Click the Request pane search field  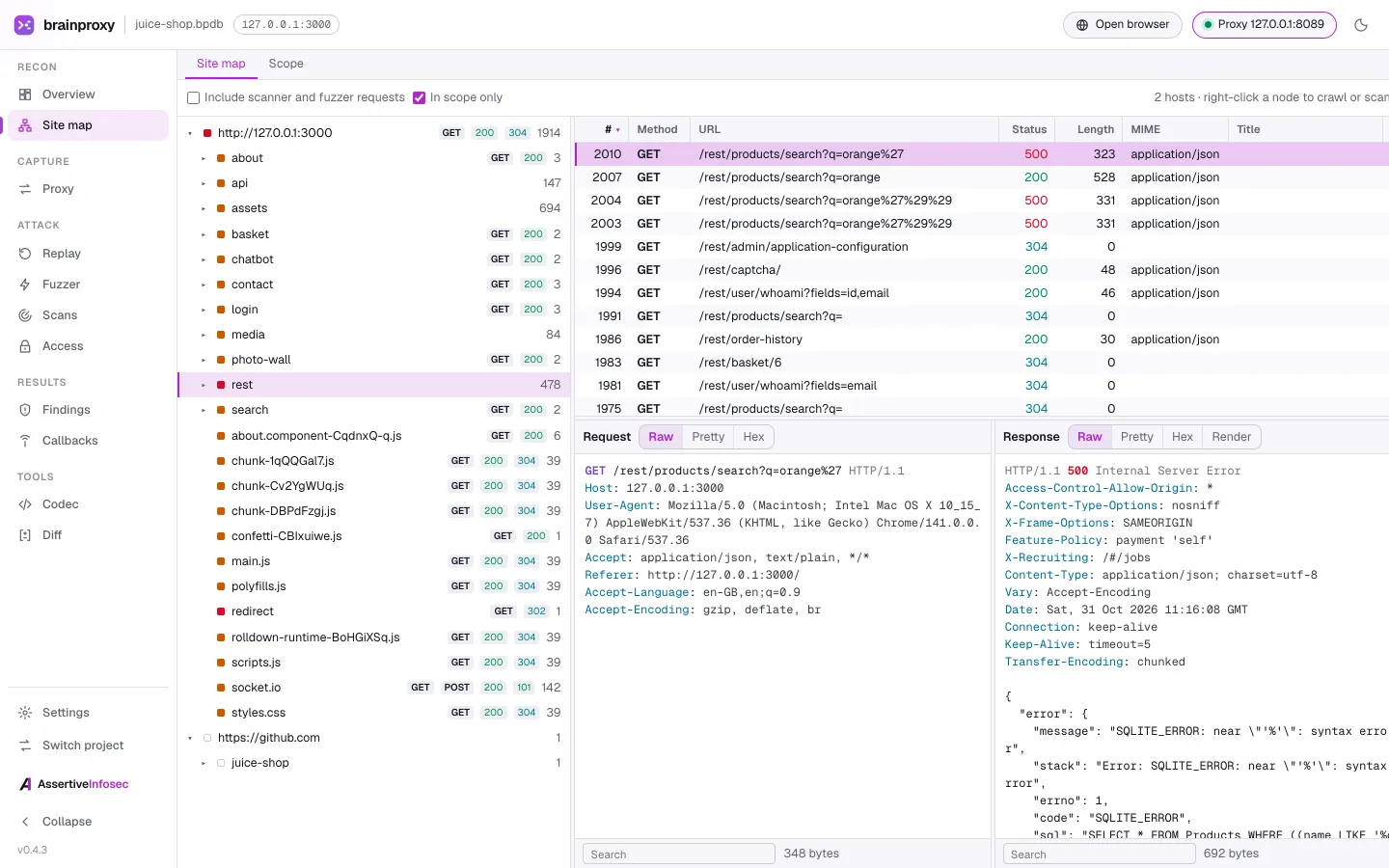[x=678, y=854]
